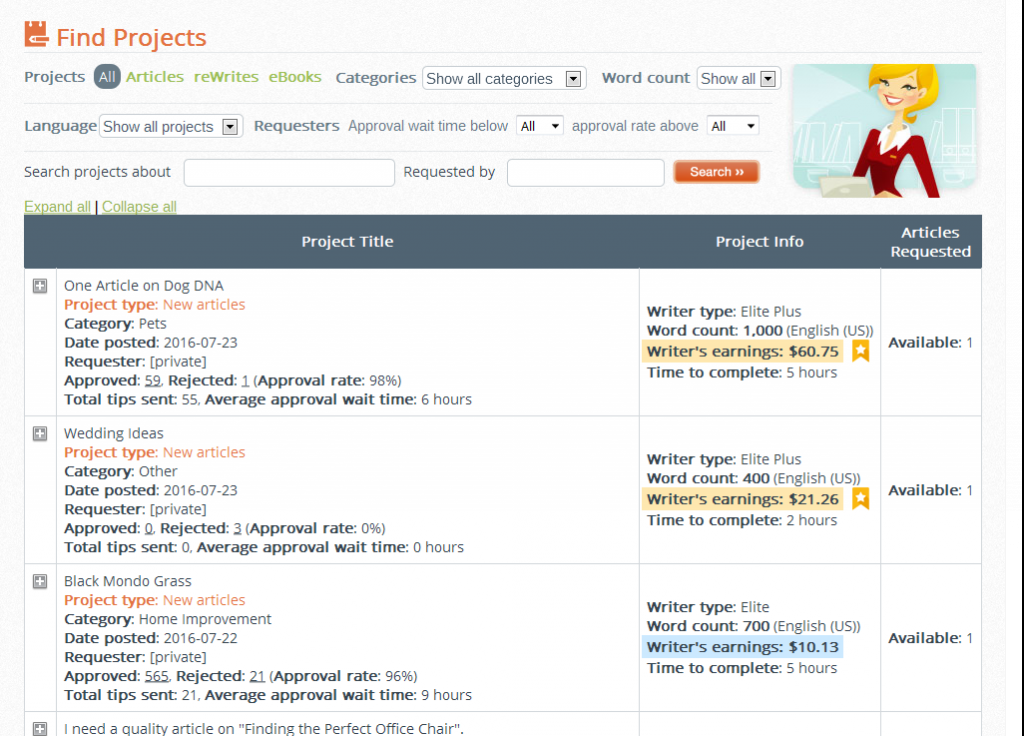
Task: Select the "All" projects filter pill
Action: [107, 76]
